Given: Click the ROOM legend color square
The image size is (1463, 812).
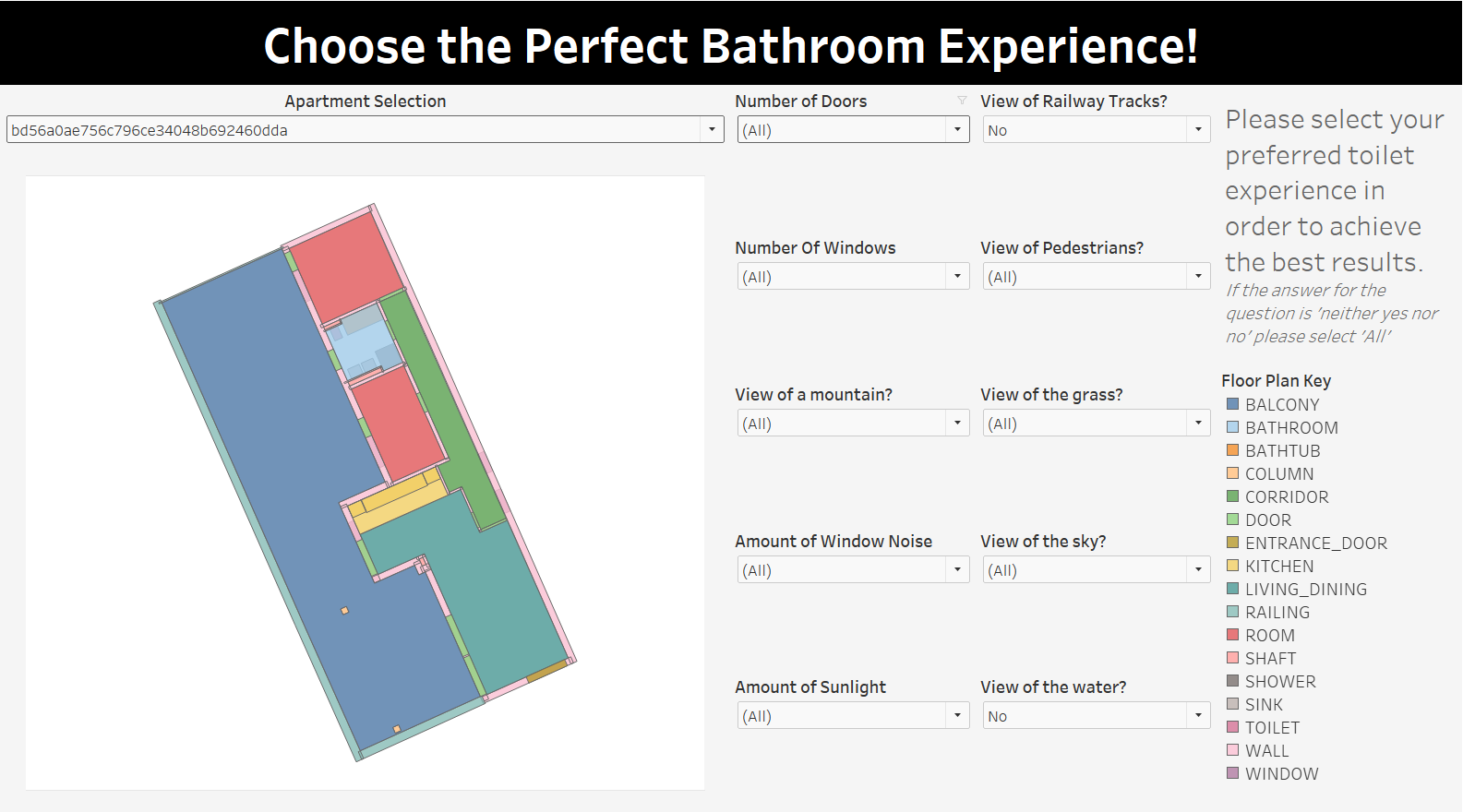Looking at the screenshot, I should pos(1232,635).
